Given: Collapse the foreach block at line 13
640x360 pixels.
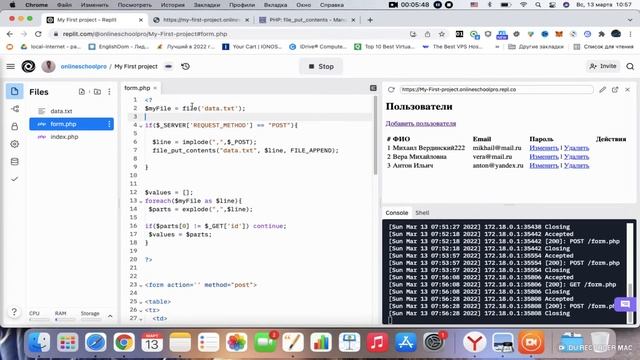Looking at the screenshot, I should tap(141, 201).
